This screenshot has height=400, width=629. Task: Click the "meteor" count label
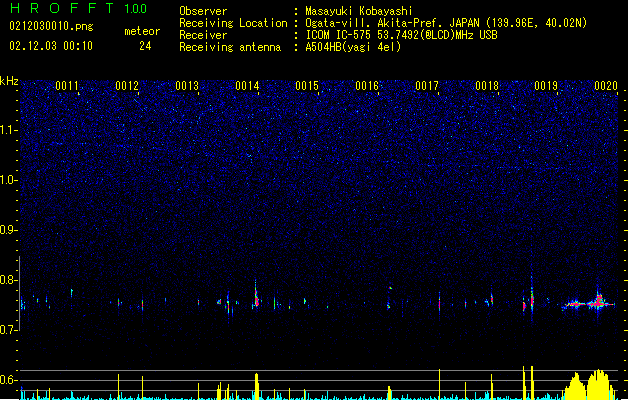142,31
